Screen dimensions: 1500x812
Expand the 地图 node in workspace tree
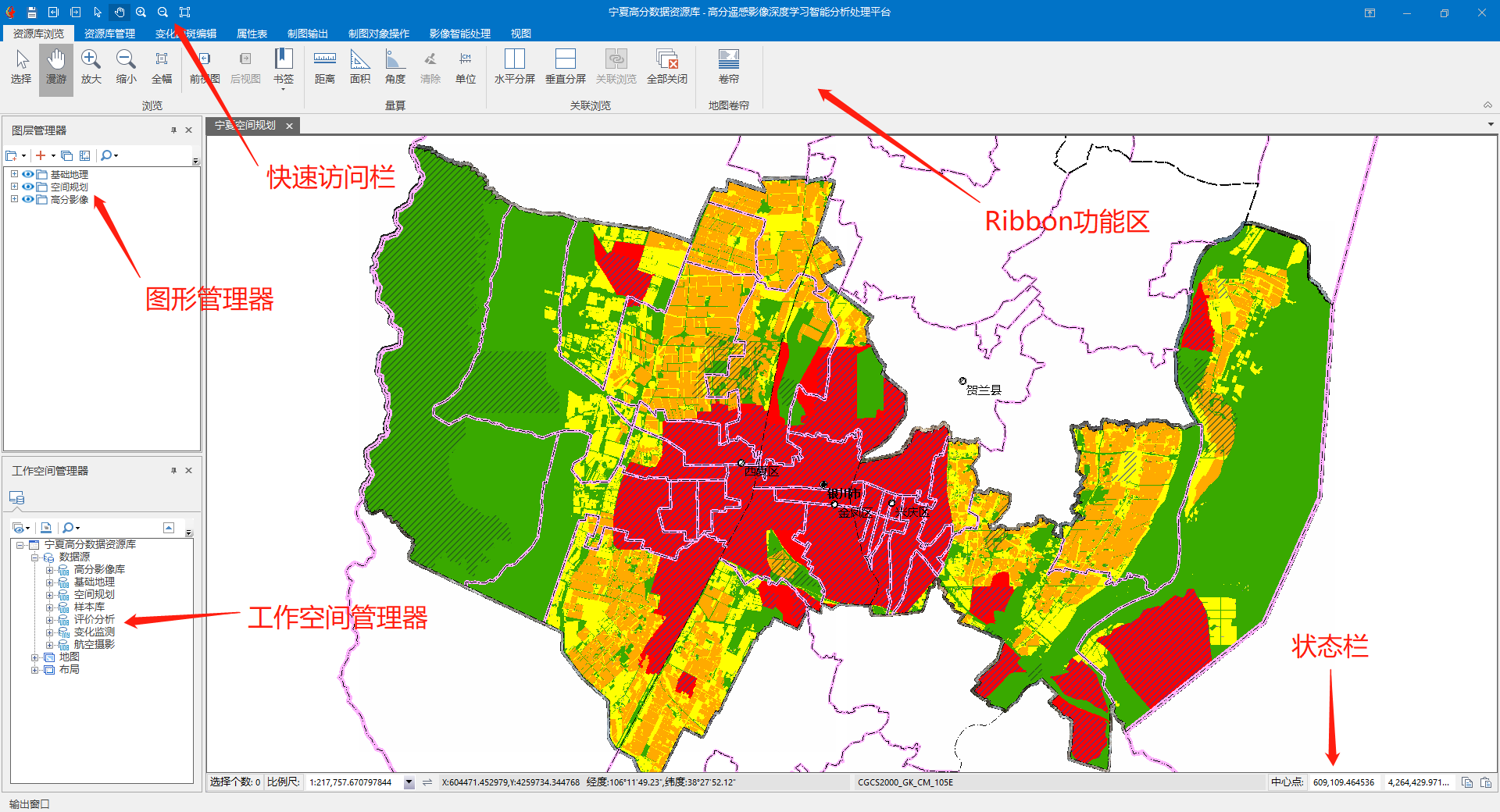pyautogui.click(x=35, y=657)
